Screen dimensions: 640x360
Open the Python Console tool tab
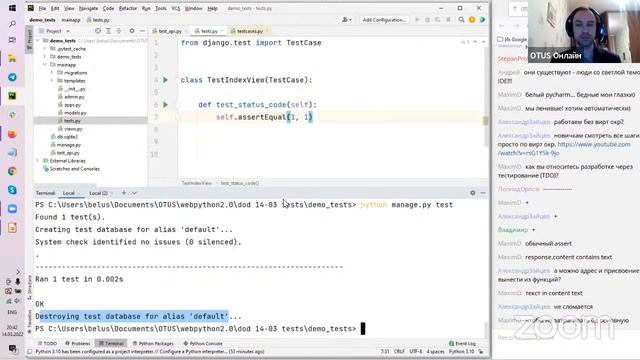tap(203, 343)
